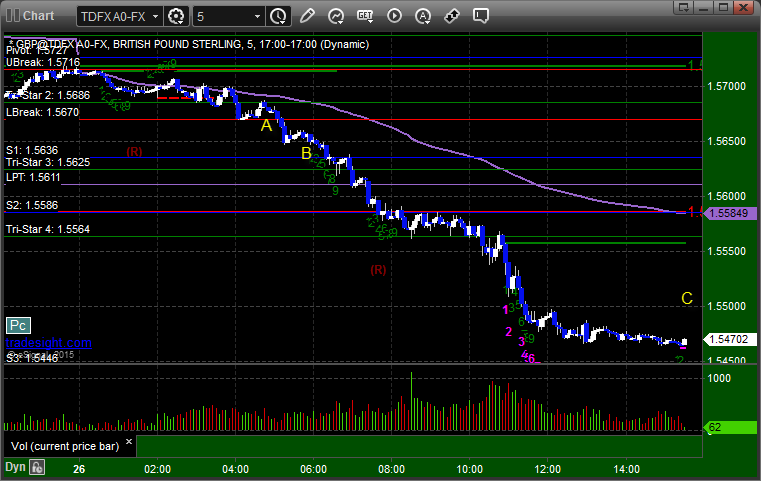Screen dimensions: 761x481
Task: Open the clock time-frame menu
Action: [x=278, y=17]
